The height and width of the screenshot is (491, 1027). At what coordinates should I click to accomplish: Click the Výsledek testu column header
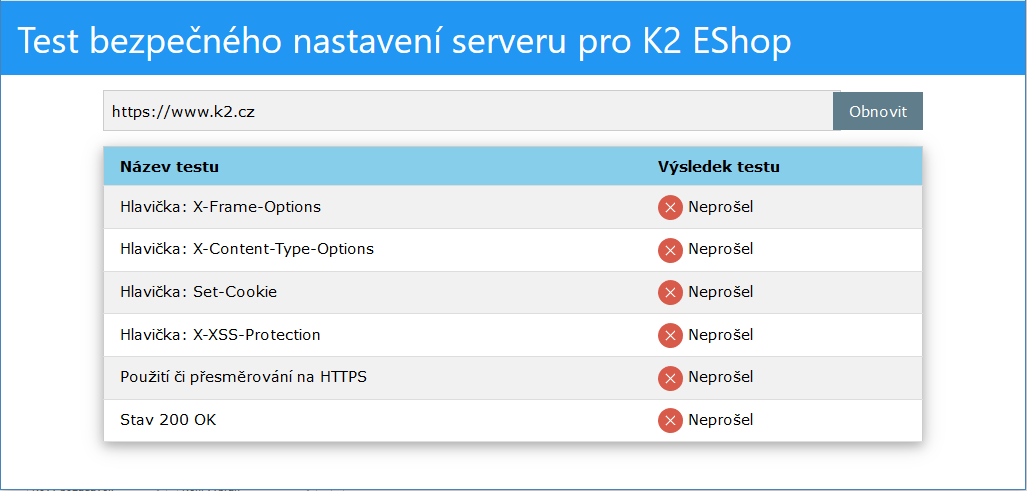719,167
